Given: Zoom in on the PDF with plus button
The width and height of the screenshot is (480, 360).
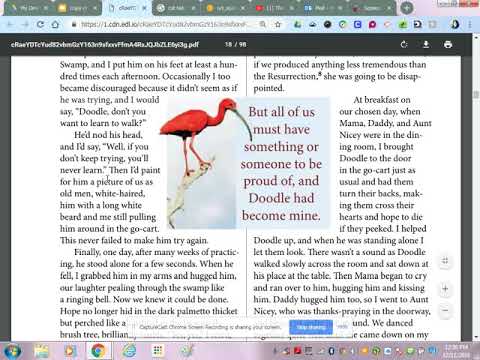Looking at the screenshot, I should tap(445, 289).
